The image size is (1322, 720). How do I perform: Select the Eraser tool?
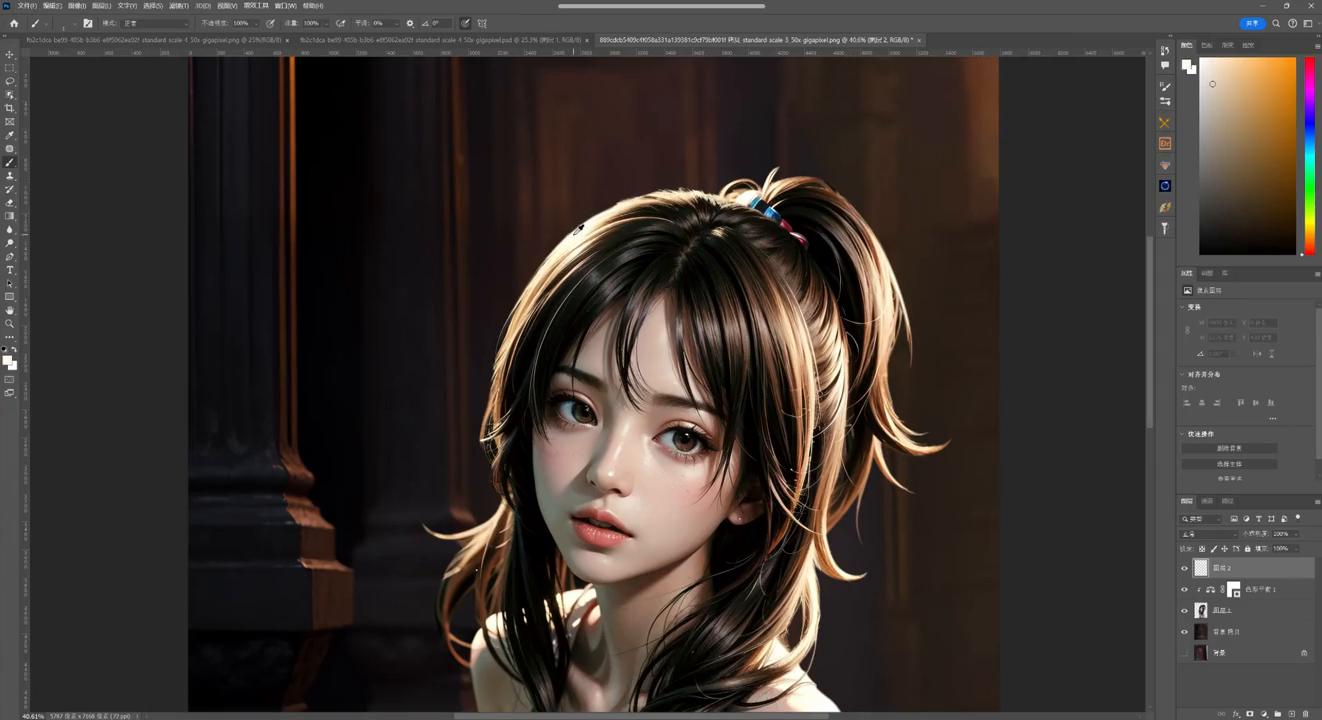(x=10, y=203)
